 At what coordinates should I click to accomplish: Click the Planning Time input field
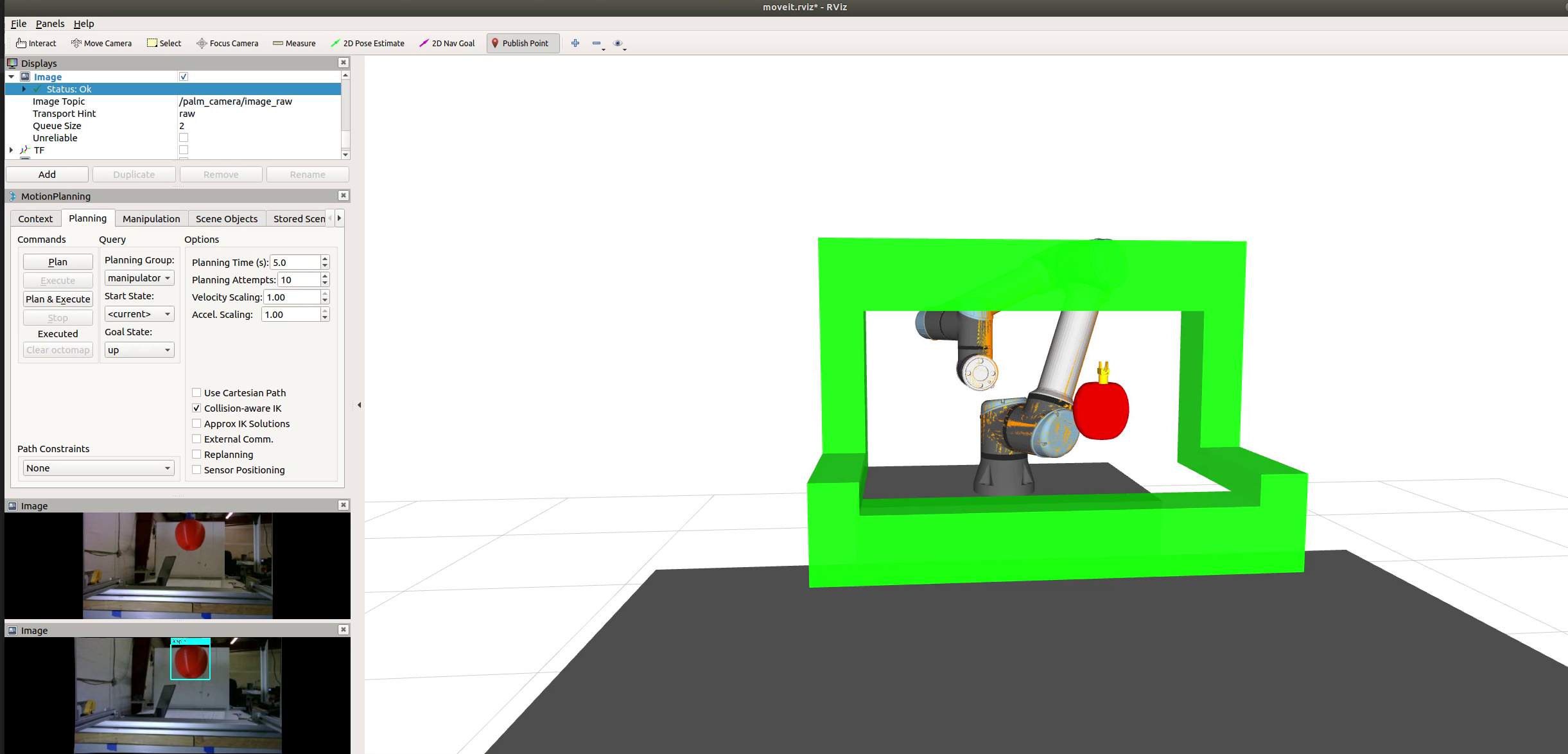tap(295, 262)
